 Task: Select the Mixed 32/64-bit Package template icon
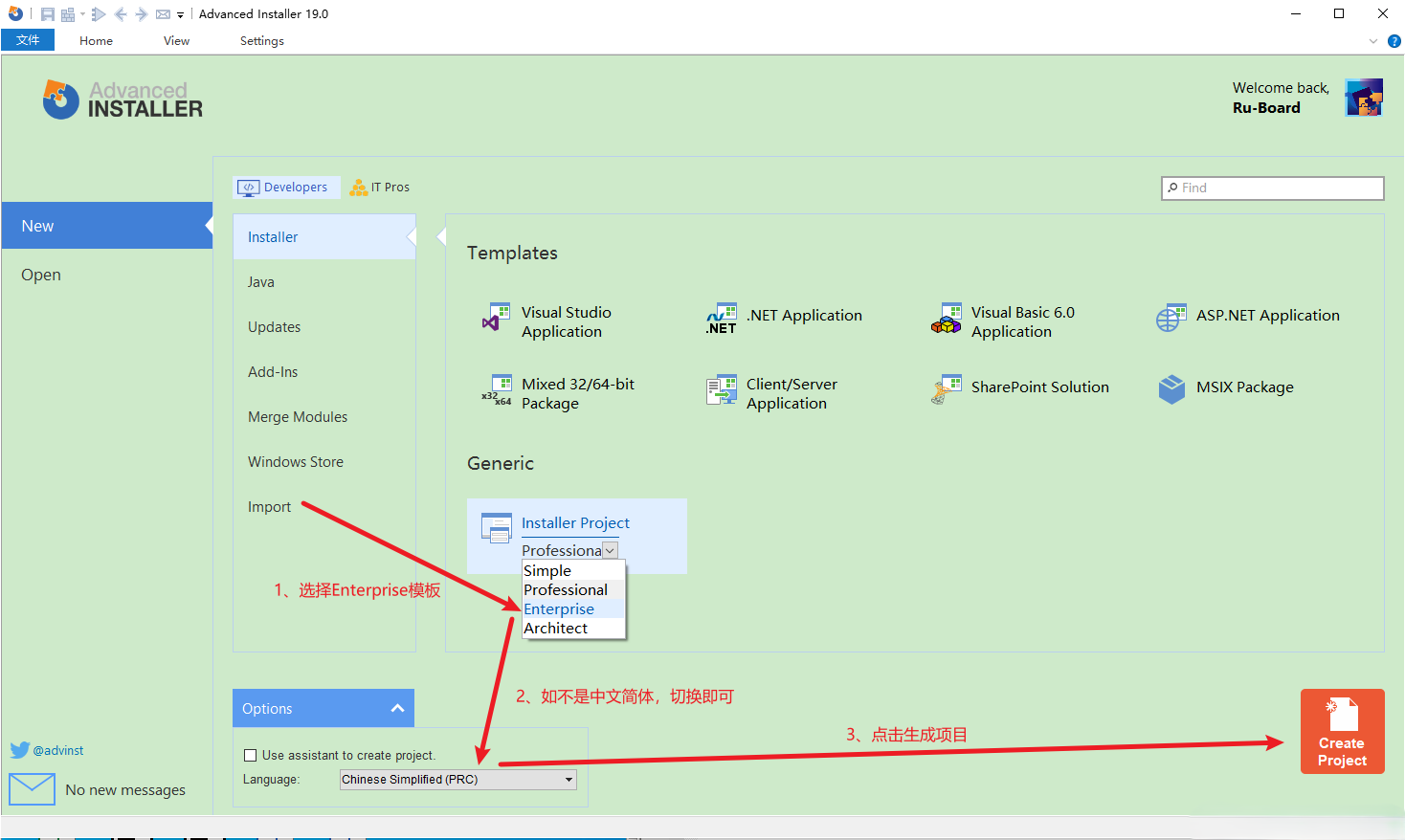tap(496, 390)
